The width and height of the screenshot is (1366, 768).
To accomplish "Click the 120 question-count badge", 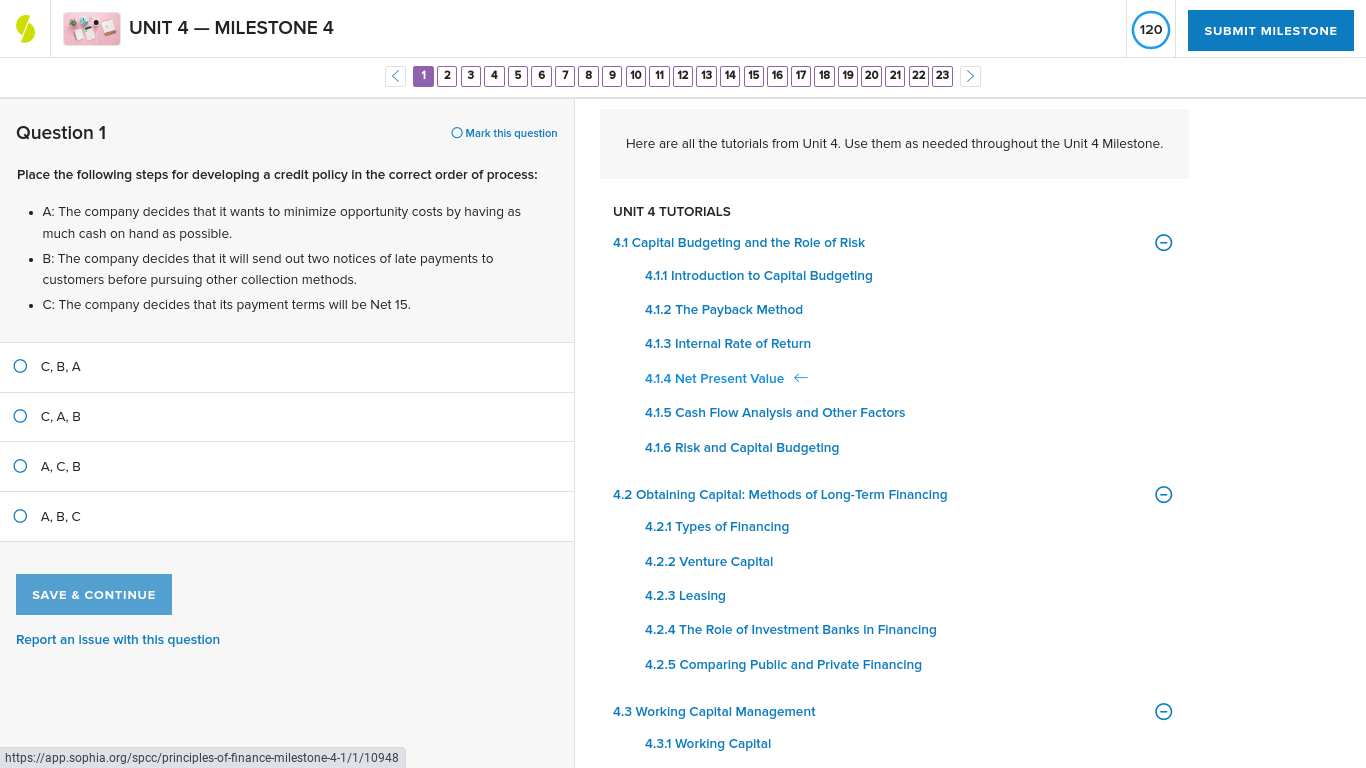I will pyautogui.click(x=1150, y=30).
